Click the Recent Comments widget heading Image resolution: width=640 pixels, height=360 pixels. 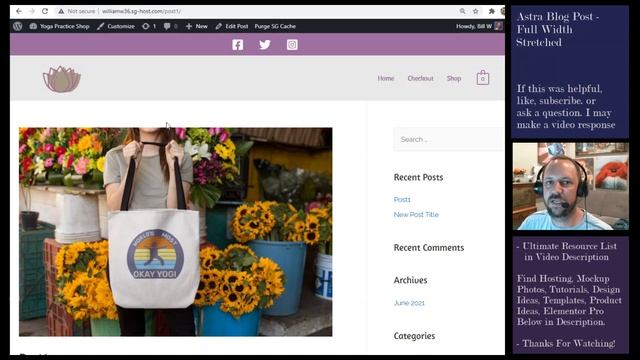tap(429, 248)
